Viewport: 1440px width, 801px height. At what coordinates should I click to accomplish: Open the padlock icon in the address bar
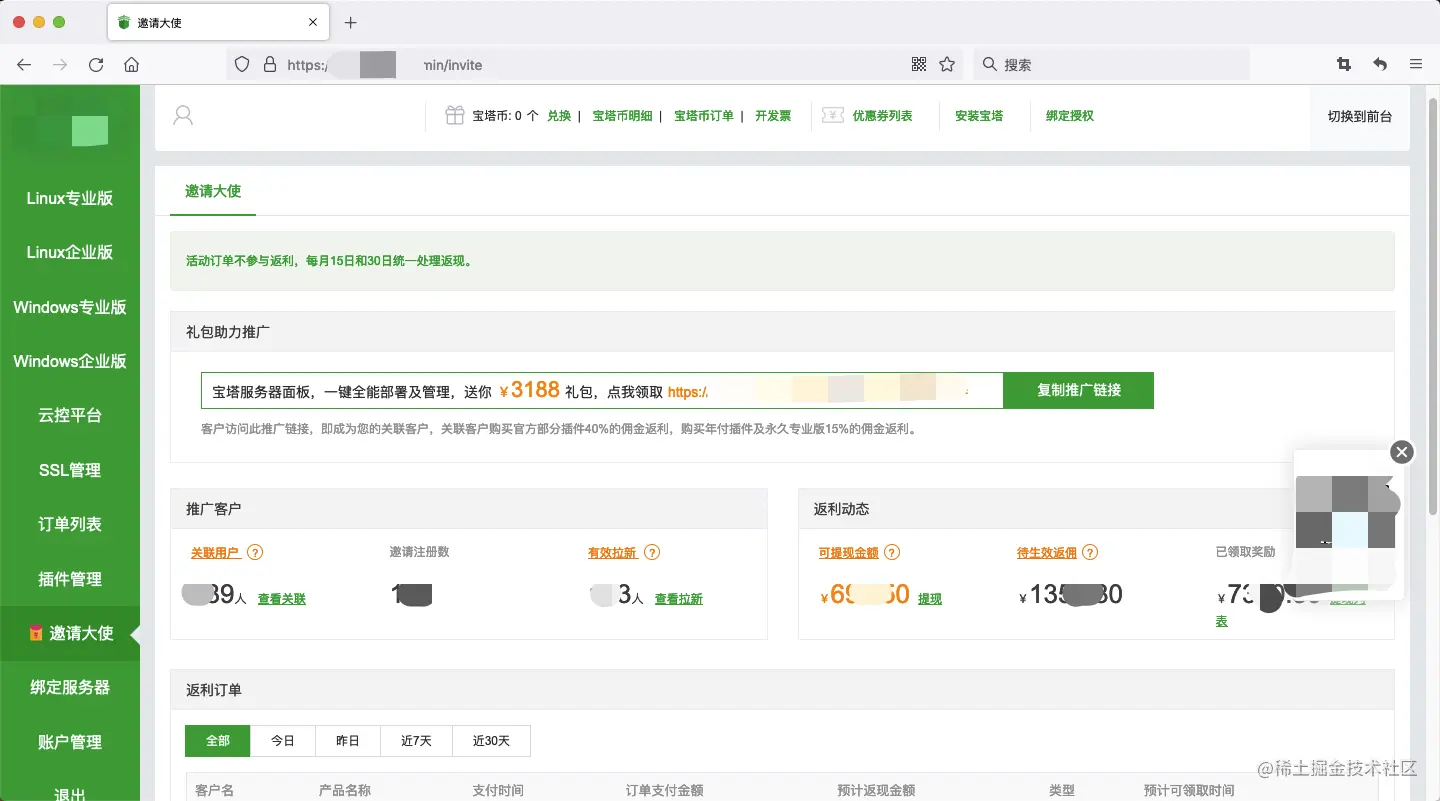[268, 64]
